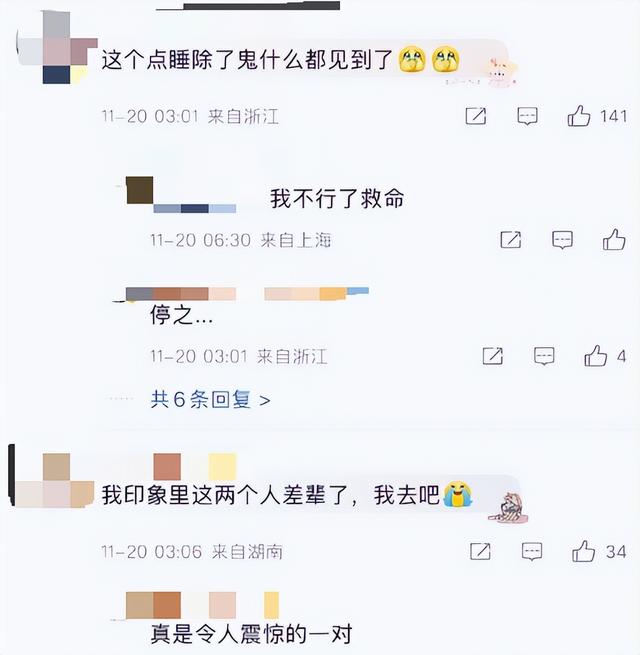The width and height of the screenshot is (640, 655).
Task: Like the Hunan comment with 34 likes
Action: 584,551
